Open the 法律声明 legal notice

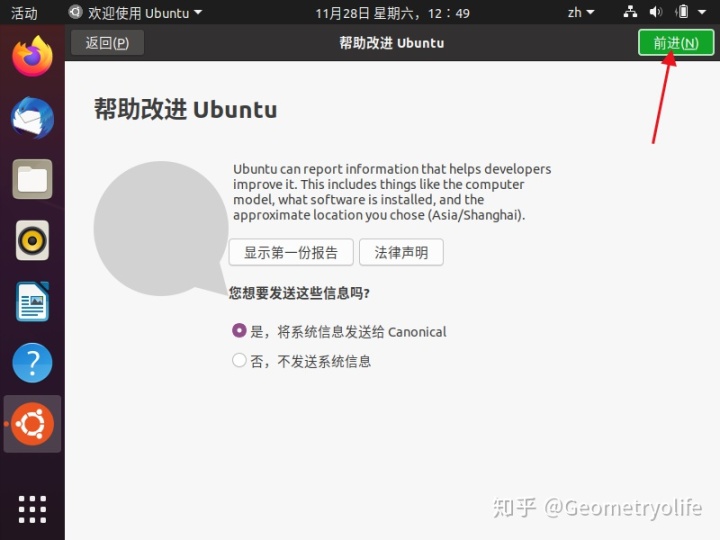coord(401,252)
